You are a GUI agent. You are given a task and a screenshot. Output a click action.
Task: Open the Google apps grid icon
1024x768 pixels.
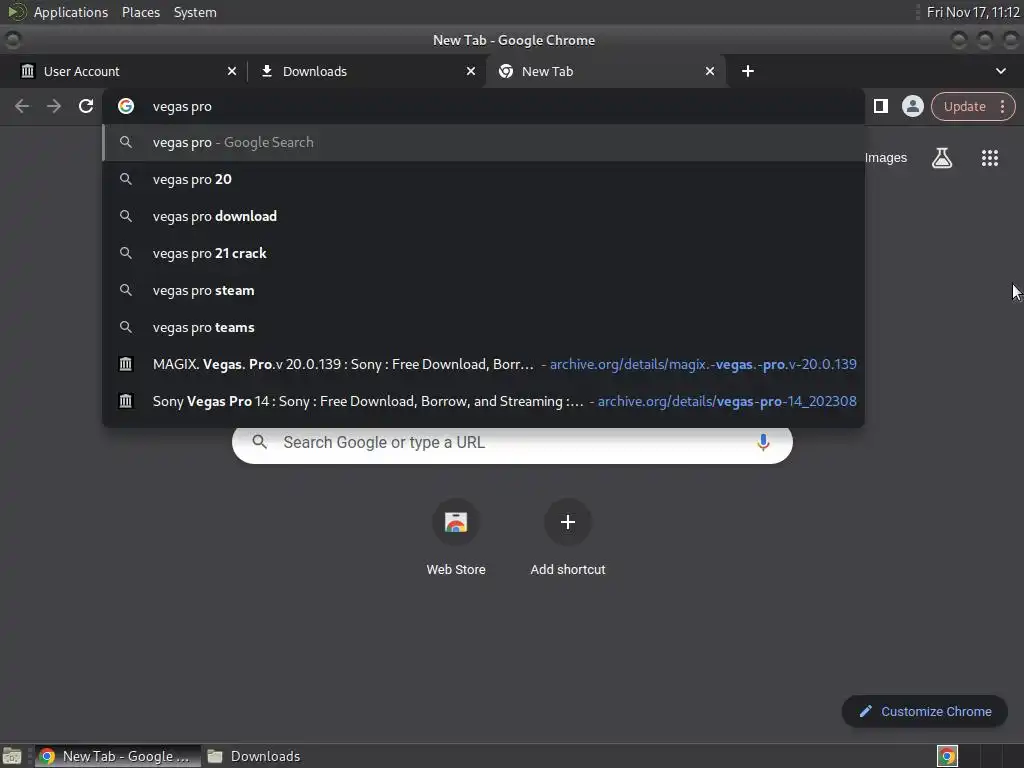pyautogui.click(x=989, y=158)
